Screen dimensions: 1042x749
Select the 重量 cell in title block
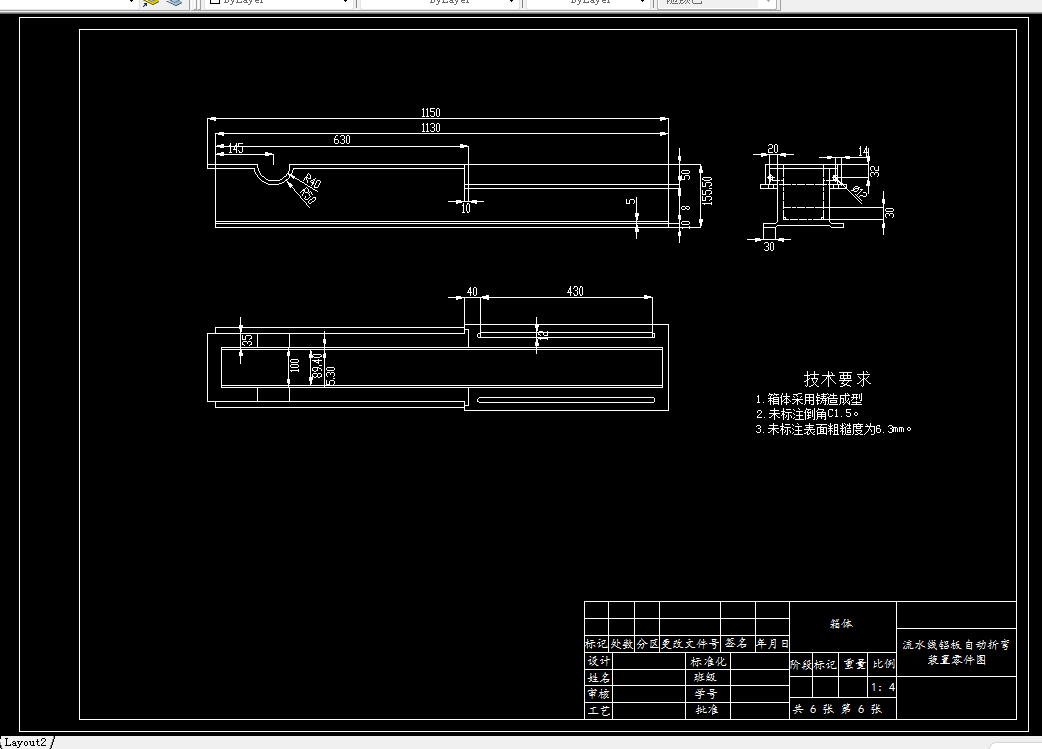(x=855, y=664)
